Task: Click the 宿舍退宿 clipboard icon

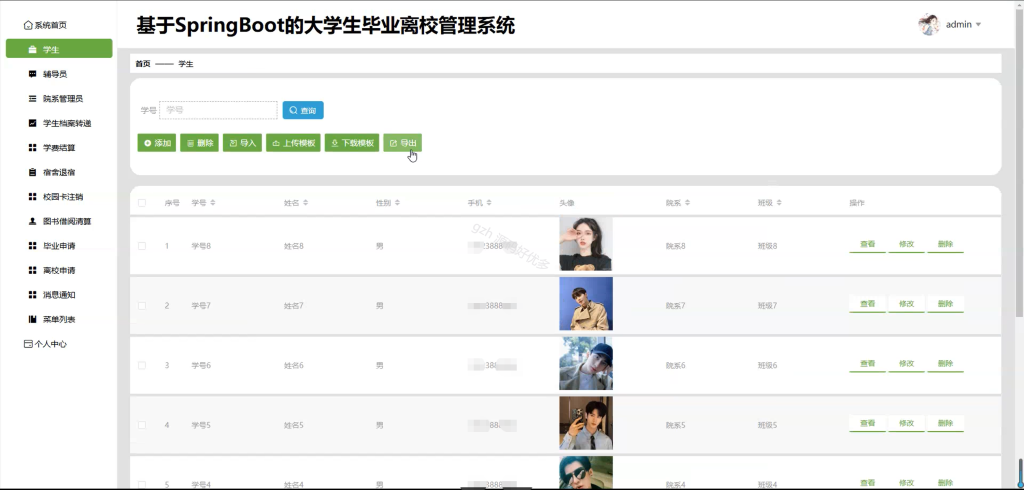Action: pos(33,172)
